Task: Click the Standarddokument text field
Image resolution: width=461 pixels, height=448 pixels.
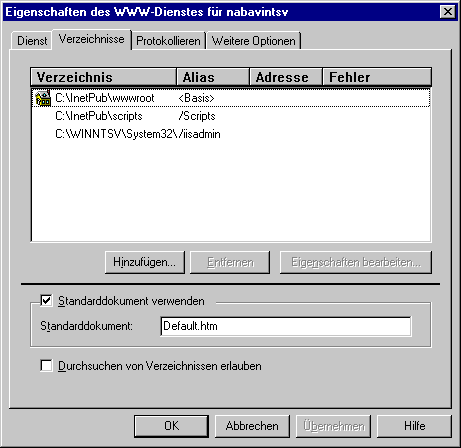Action: 286,326
